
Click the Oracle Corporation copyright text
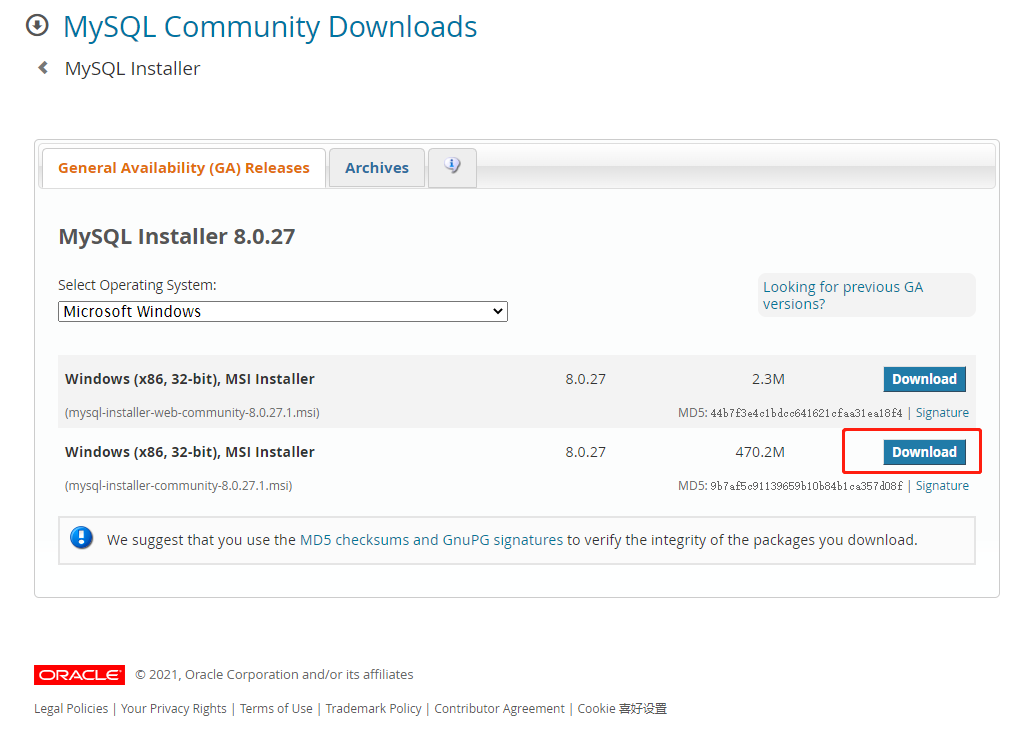pos(274,675)
